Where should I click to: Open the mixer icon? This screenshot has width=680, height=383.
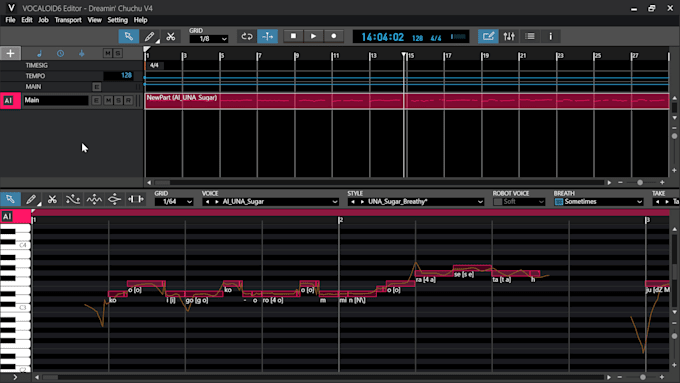point(509,36)
